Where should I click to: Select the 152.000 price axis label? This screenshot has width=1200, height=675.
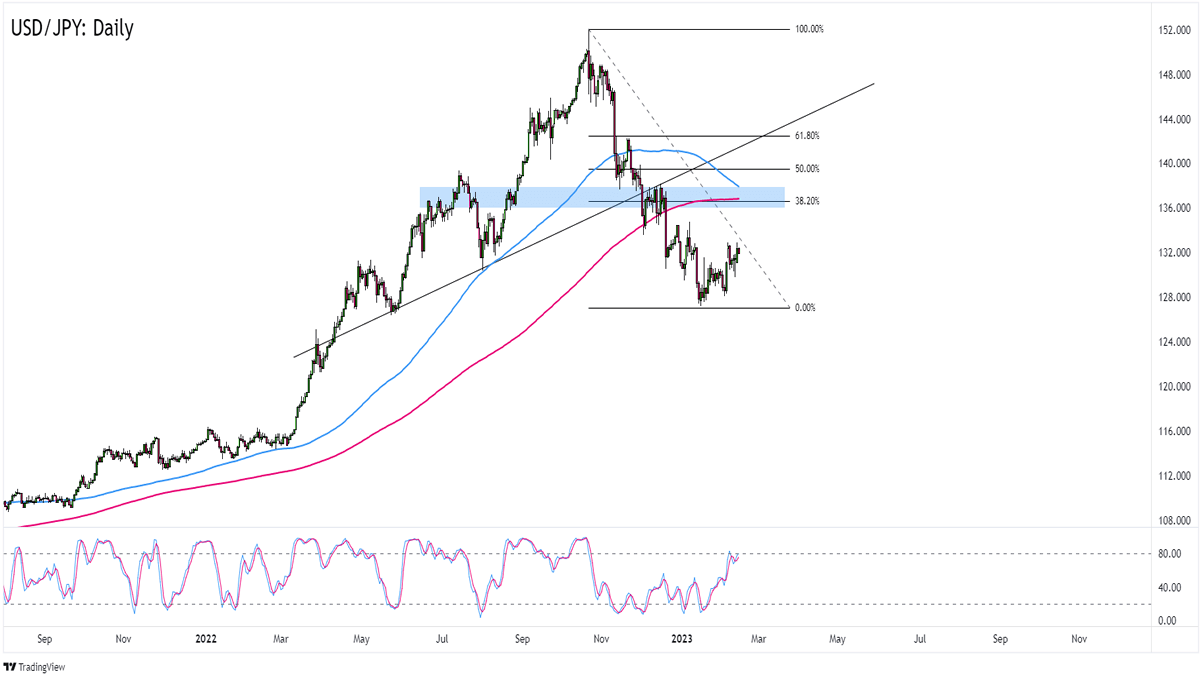pyautogui.click(x=1169, y=29)
